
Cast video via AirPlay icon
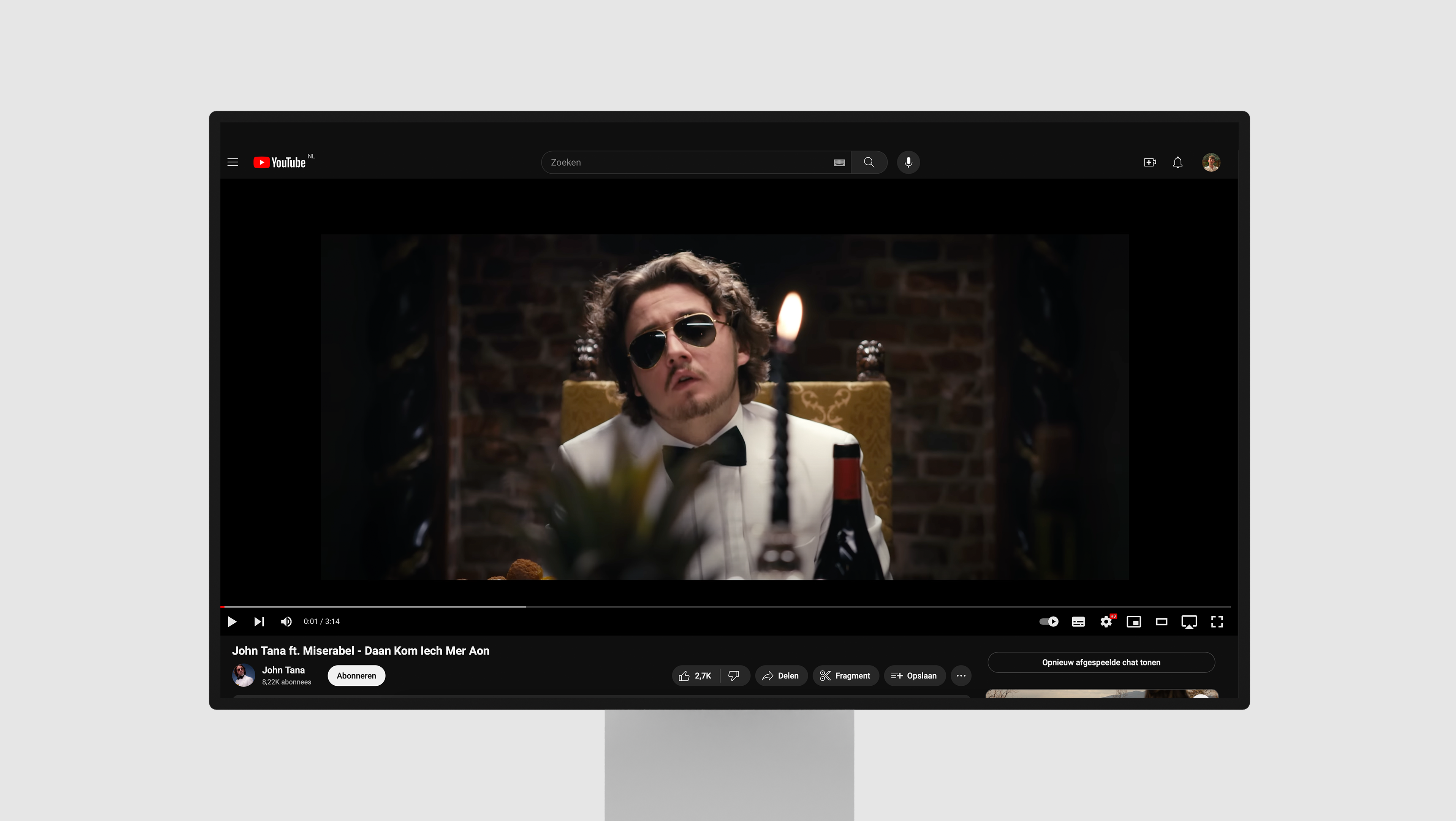pos(1189,621)
